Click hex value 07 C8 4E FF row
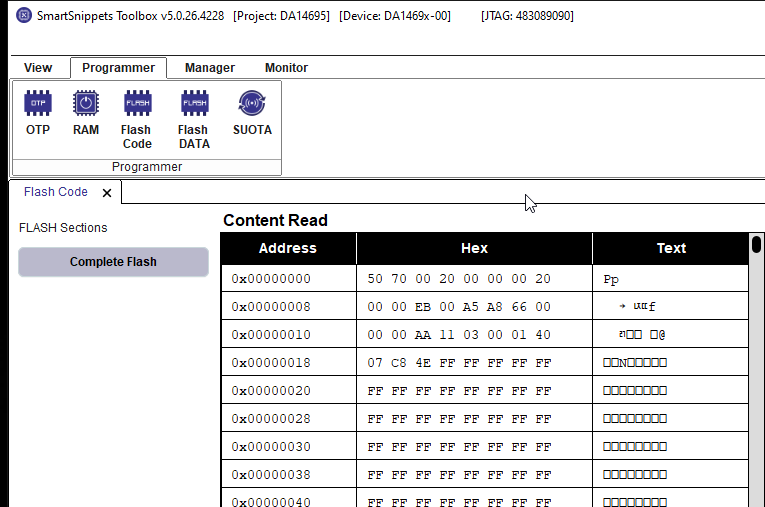Screen dimensions: 765x507 point(474,363)
